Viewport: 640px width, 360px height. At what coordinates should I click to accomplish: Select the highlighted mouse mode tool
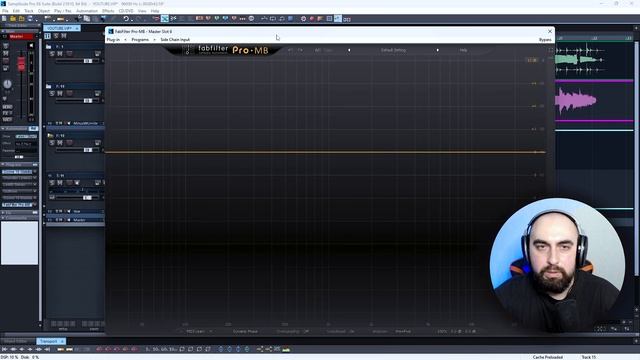pos(164,19)
